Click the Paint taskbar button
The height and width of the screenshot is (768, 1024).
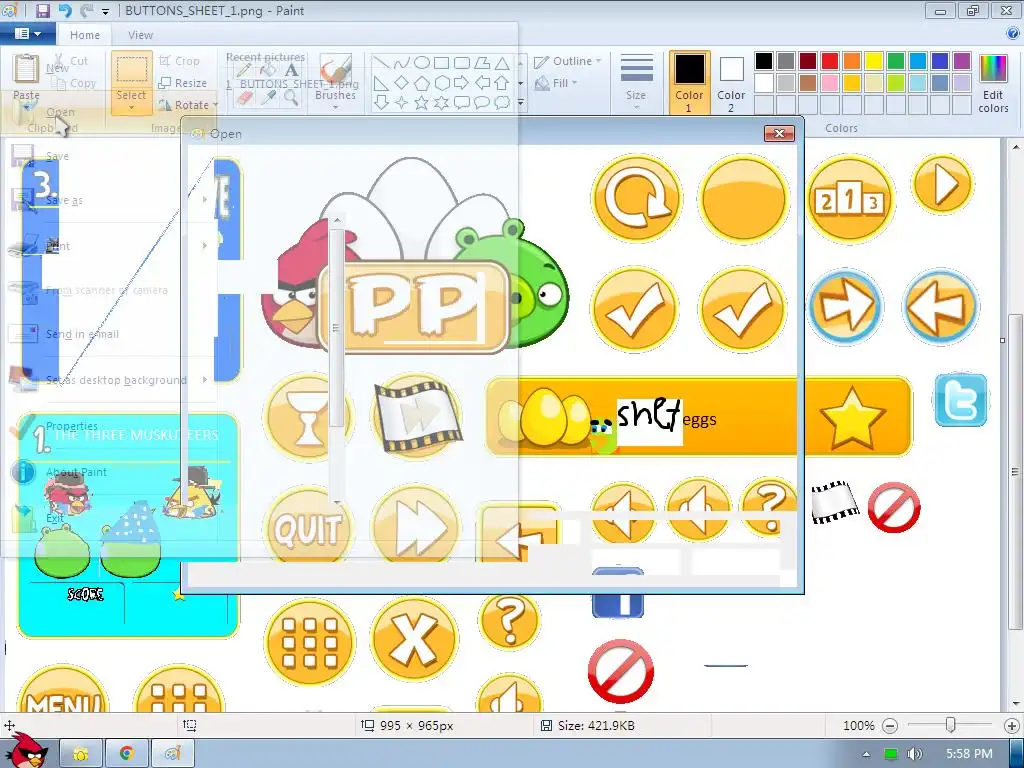(x=172, y=754)
